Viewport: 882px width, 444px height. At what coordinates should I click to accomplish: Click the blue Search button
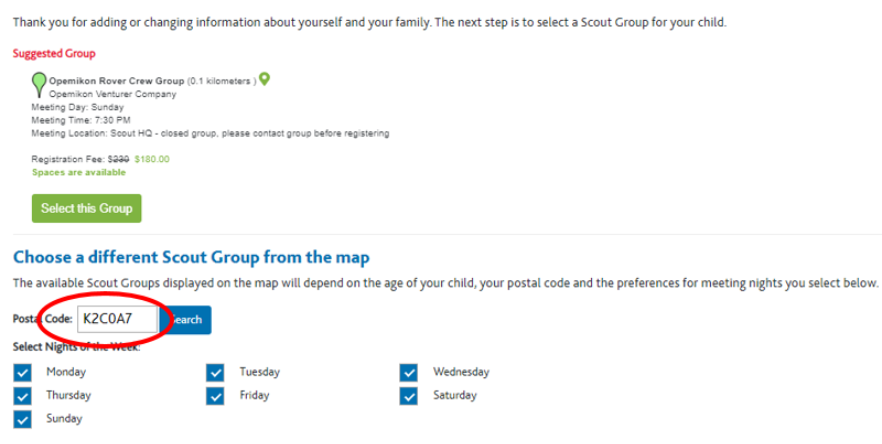(x=186, y=320)
